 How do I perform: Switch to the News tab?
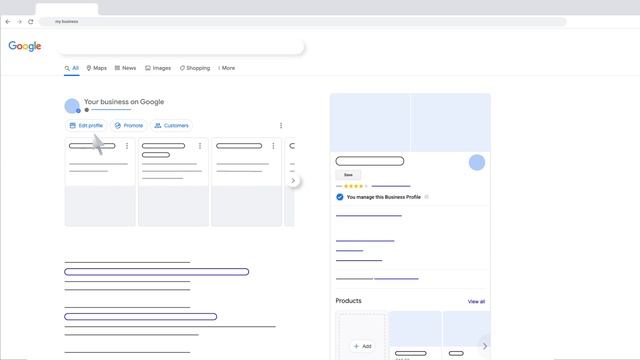tap(125, 68)
